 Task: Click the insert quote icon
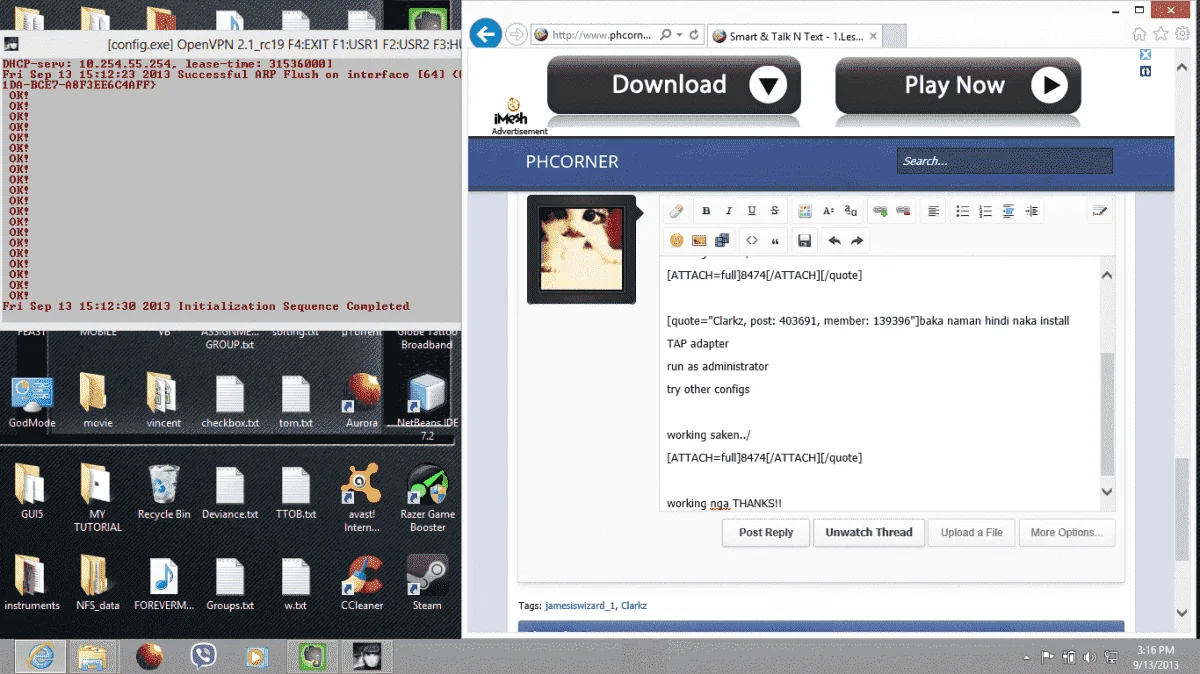click(x=775, y=241)
